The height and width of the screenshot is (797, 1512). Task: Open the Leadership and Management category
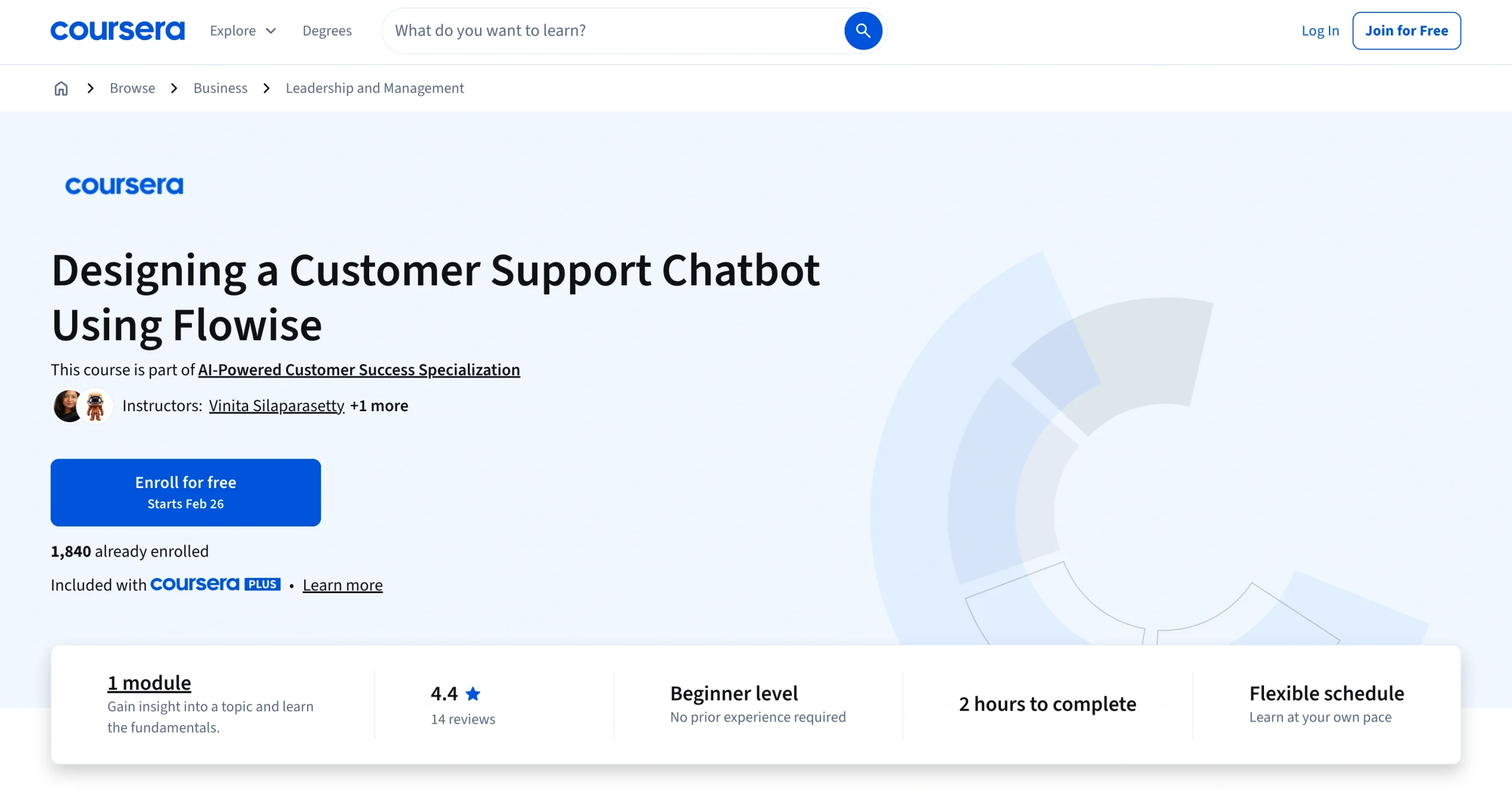tap(374, 87)
